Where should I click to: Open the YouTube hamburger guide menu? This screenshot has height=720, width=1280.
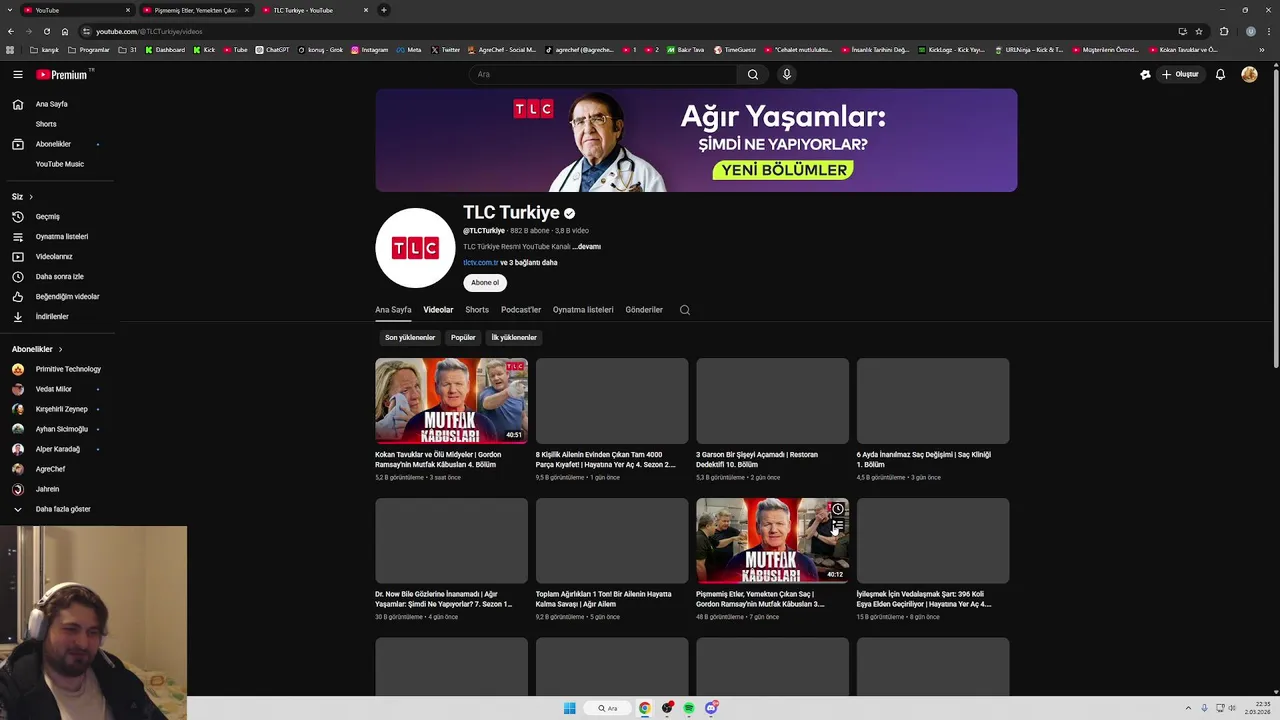[17, 74]
